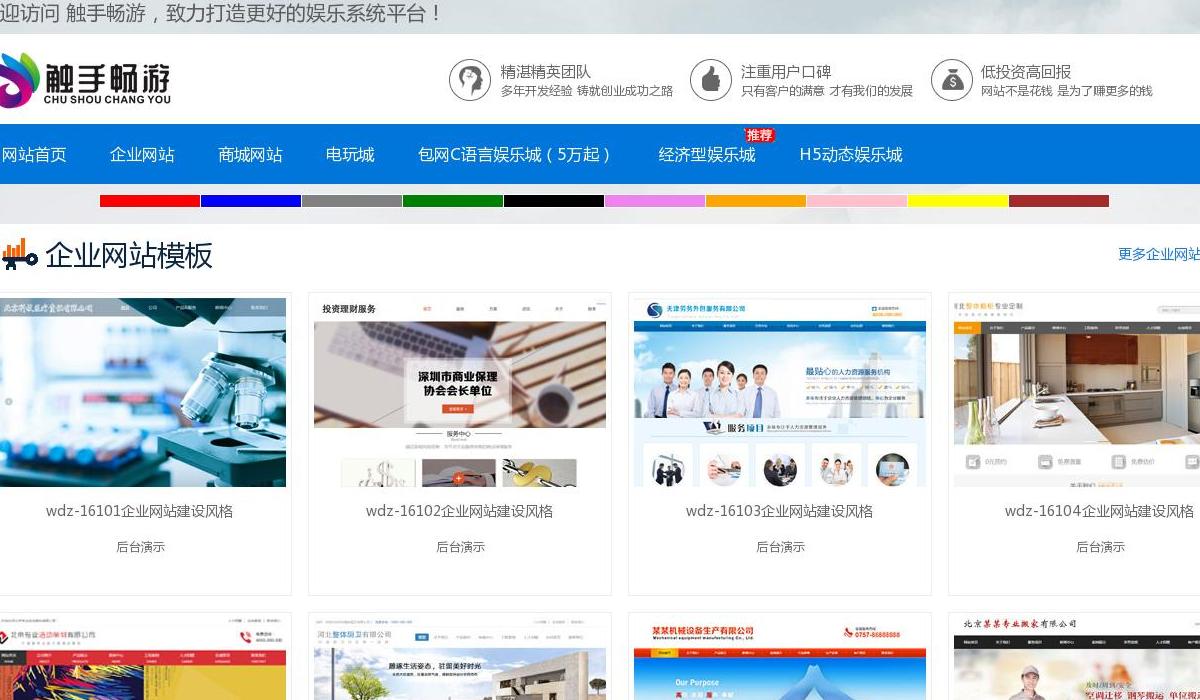1200x700 pixels.
Task: Click the 精湛精英团队 heading text
Action: pyautogui.click(x=546, y=72)
